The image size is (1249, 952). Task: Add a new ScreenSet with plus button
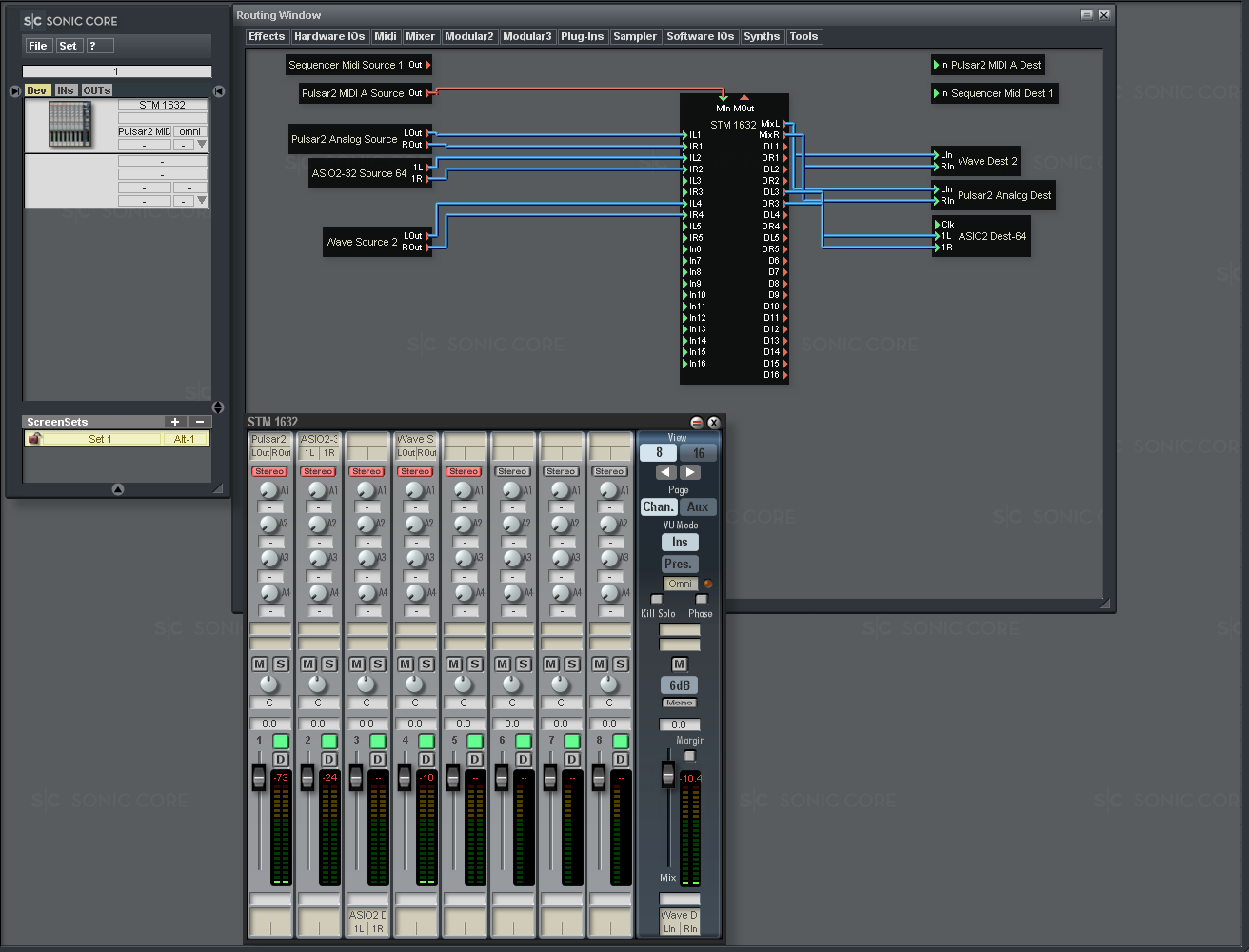(x=175, y=422)
